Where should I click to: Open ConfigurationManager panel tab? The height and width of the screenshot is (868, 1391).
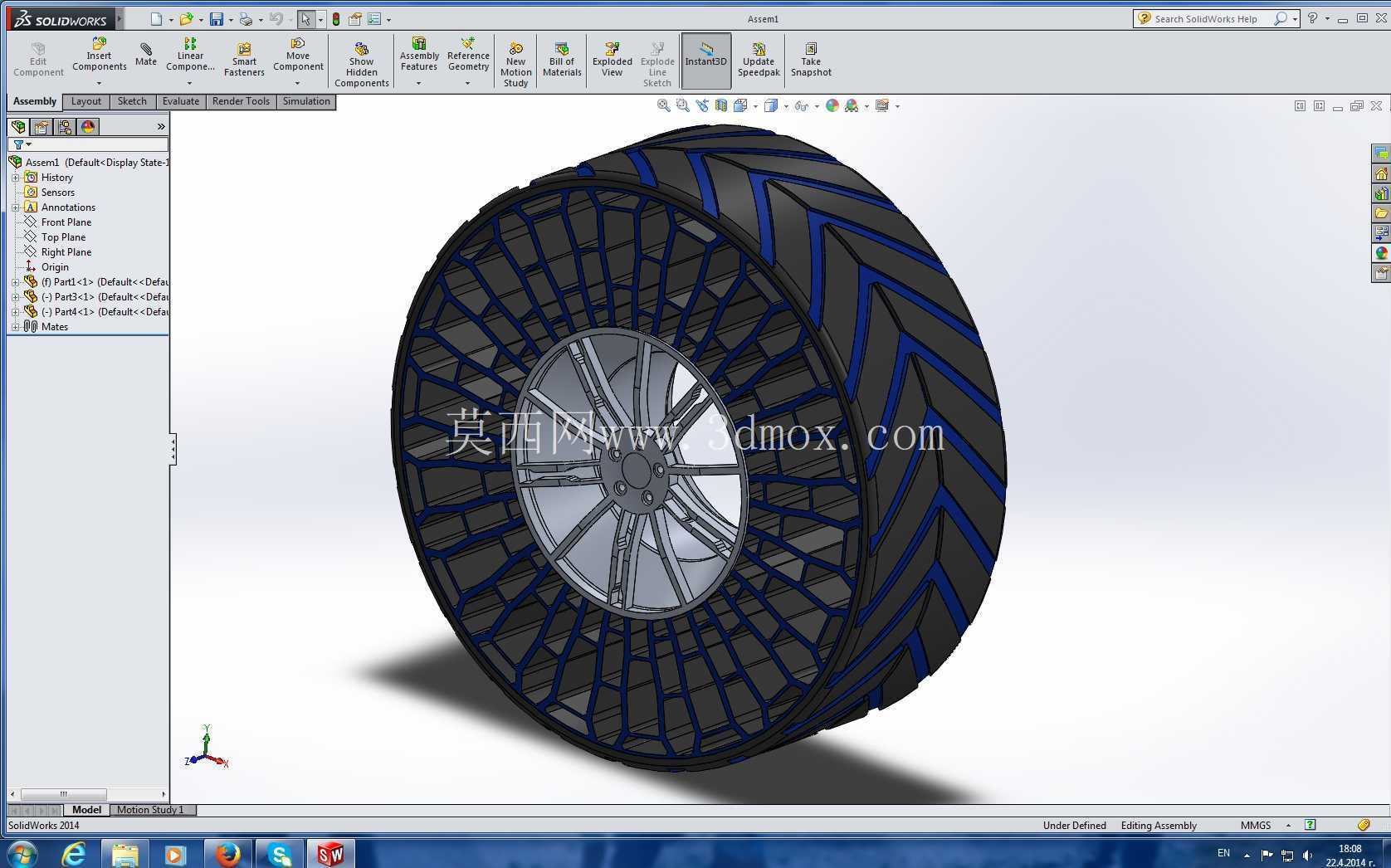[65, 127]
